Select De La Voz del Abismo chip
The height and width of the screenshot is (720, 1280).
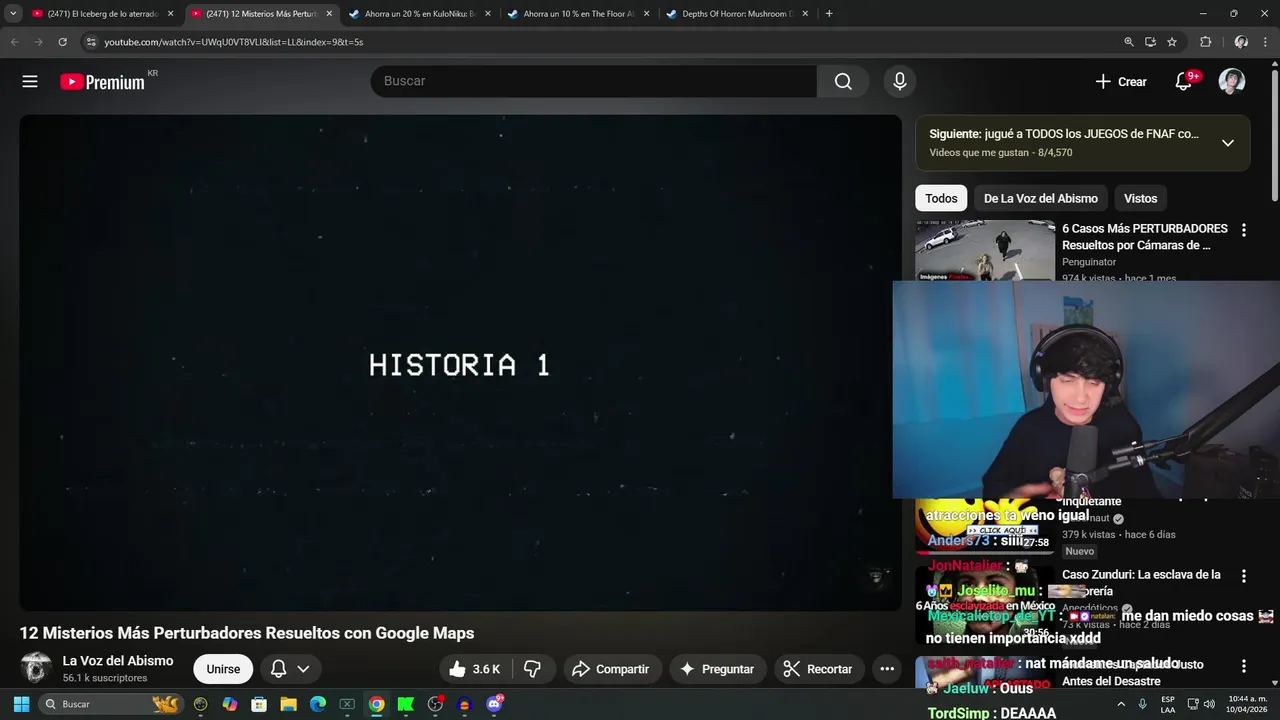(1040, 198)
